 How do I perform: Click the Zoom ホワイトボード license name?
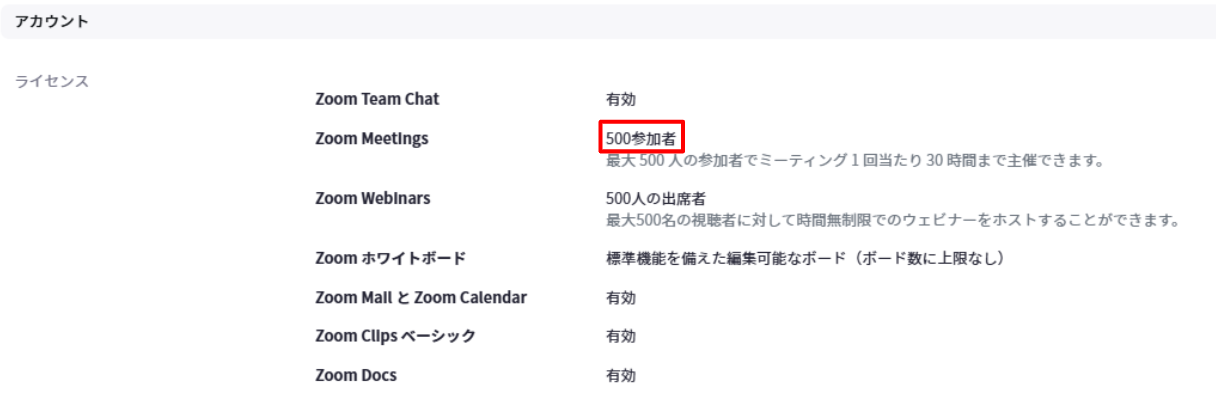(x=390, y=258)
